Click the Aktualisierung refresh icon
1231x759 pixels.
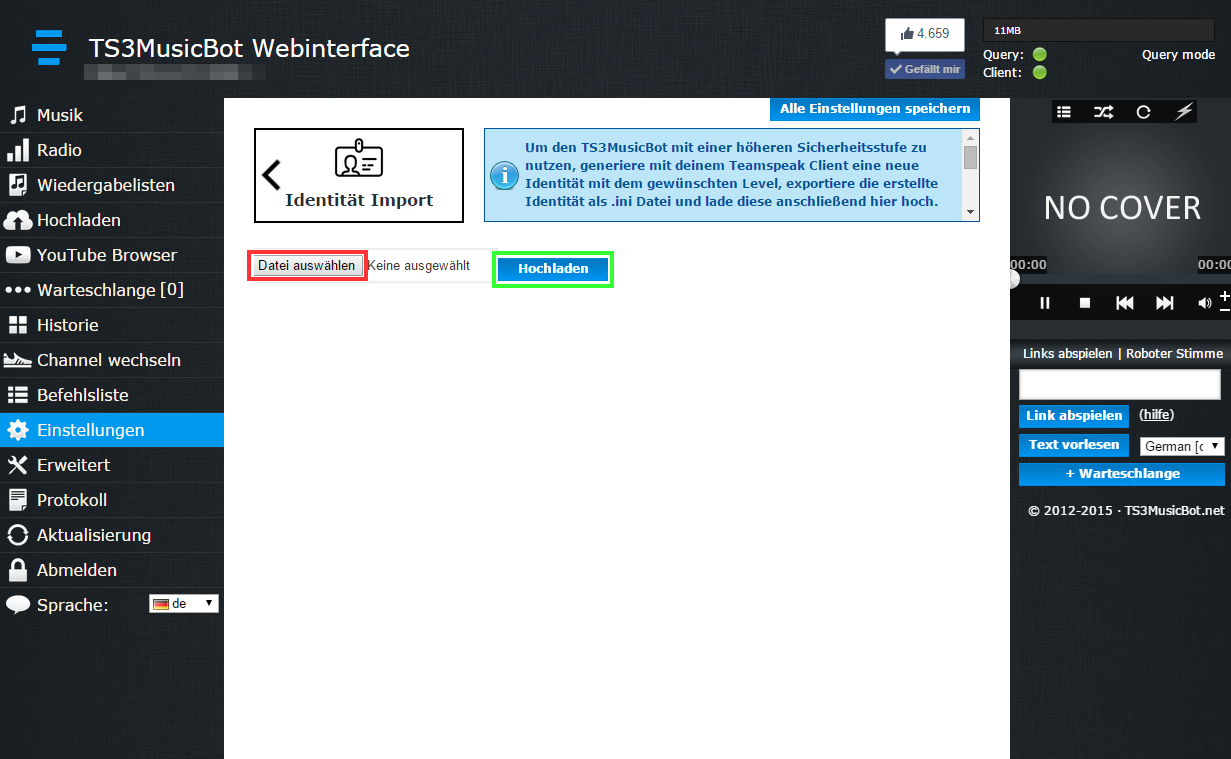18,535
